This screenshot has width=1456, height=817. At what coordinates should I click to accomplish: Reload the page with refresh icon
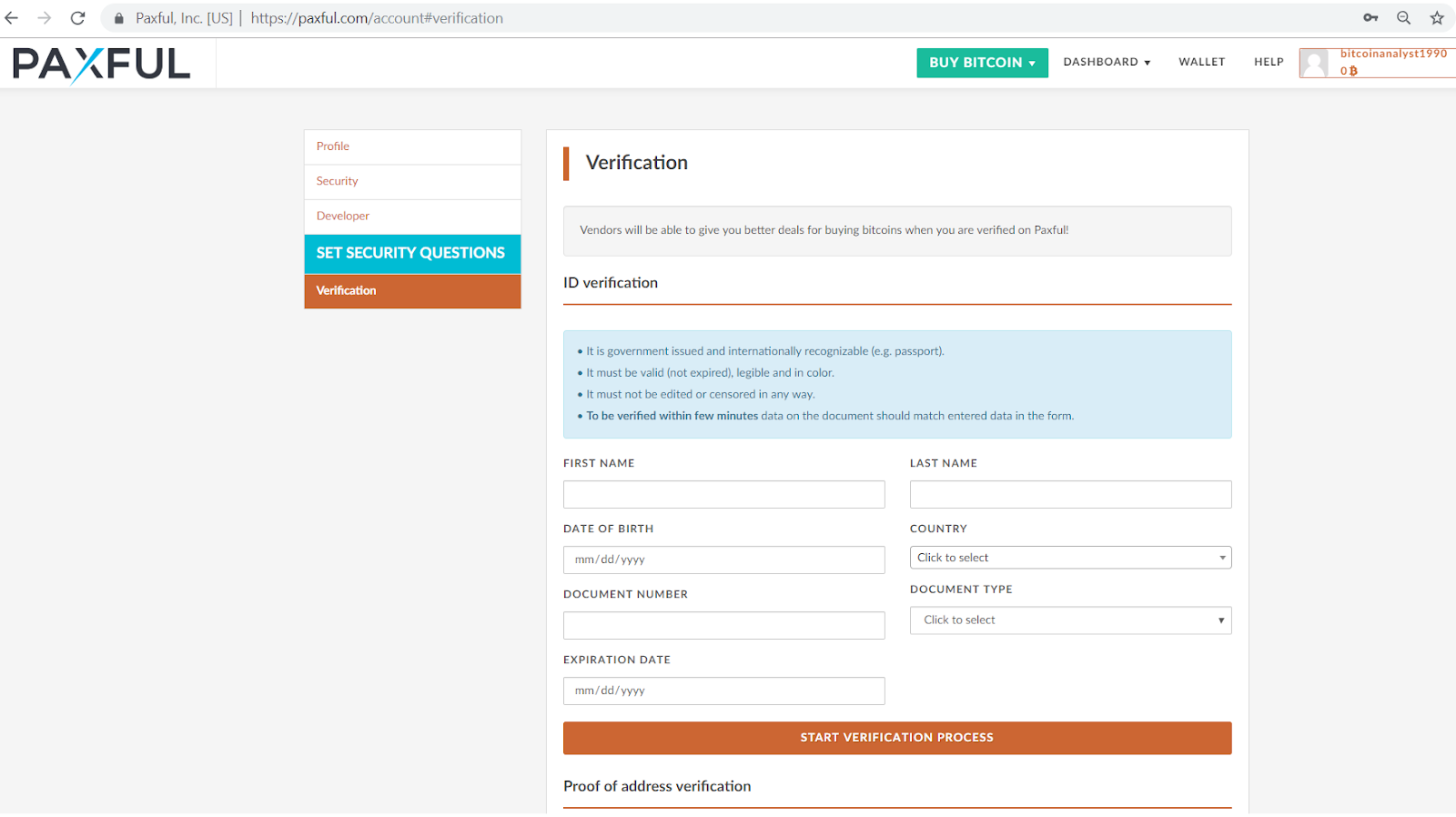tap(78, 17)
